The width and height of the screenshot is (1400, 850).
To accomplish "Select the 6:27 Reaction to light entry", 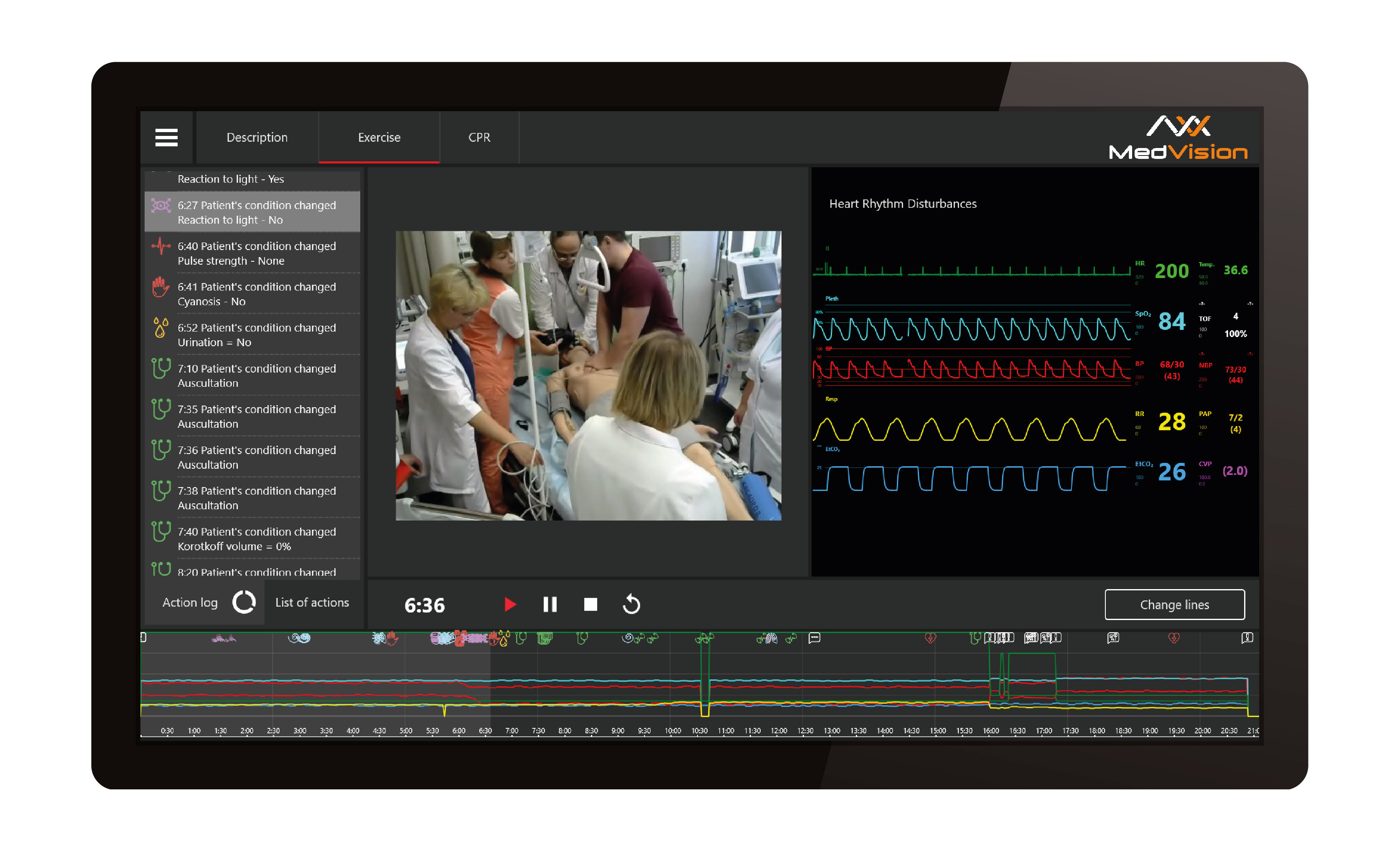I will click(x=256, y=212).
